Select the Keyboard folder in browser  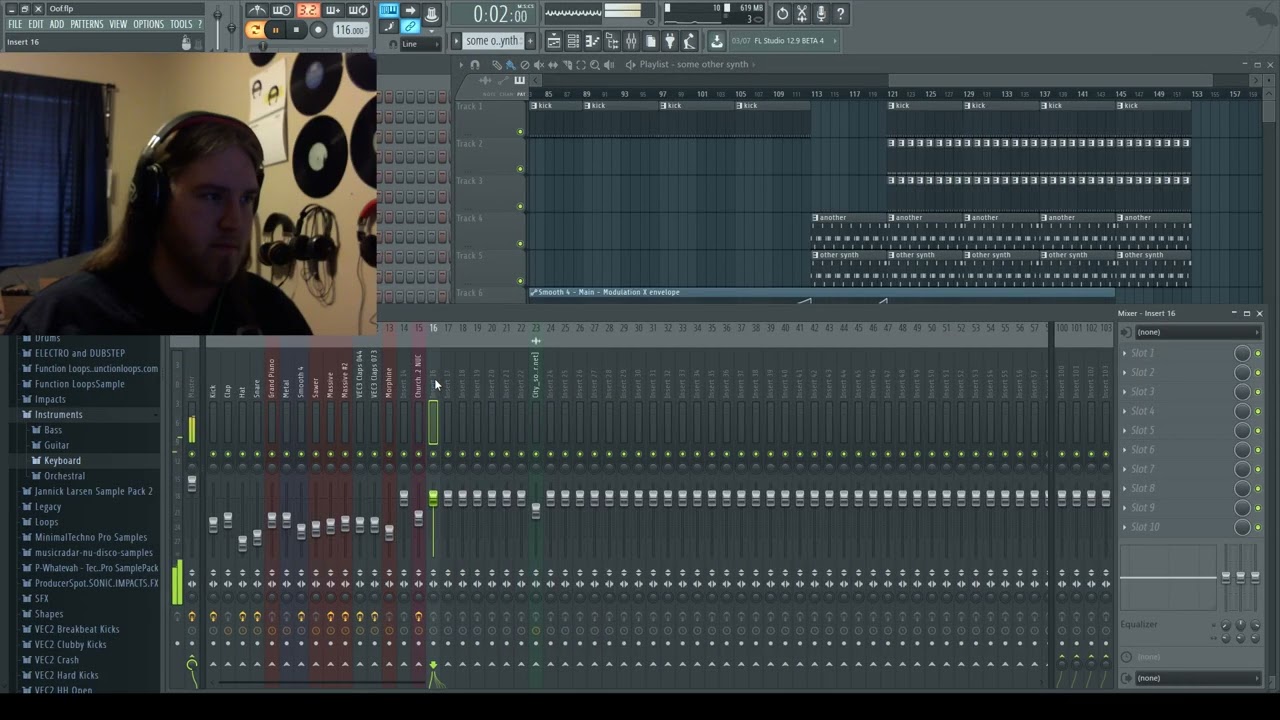[62, 460]
